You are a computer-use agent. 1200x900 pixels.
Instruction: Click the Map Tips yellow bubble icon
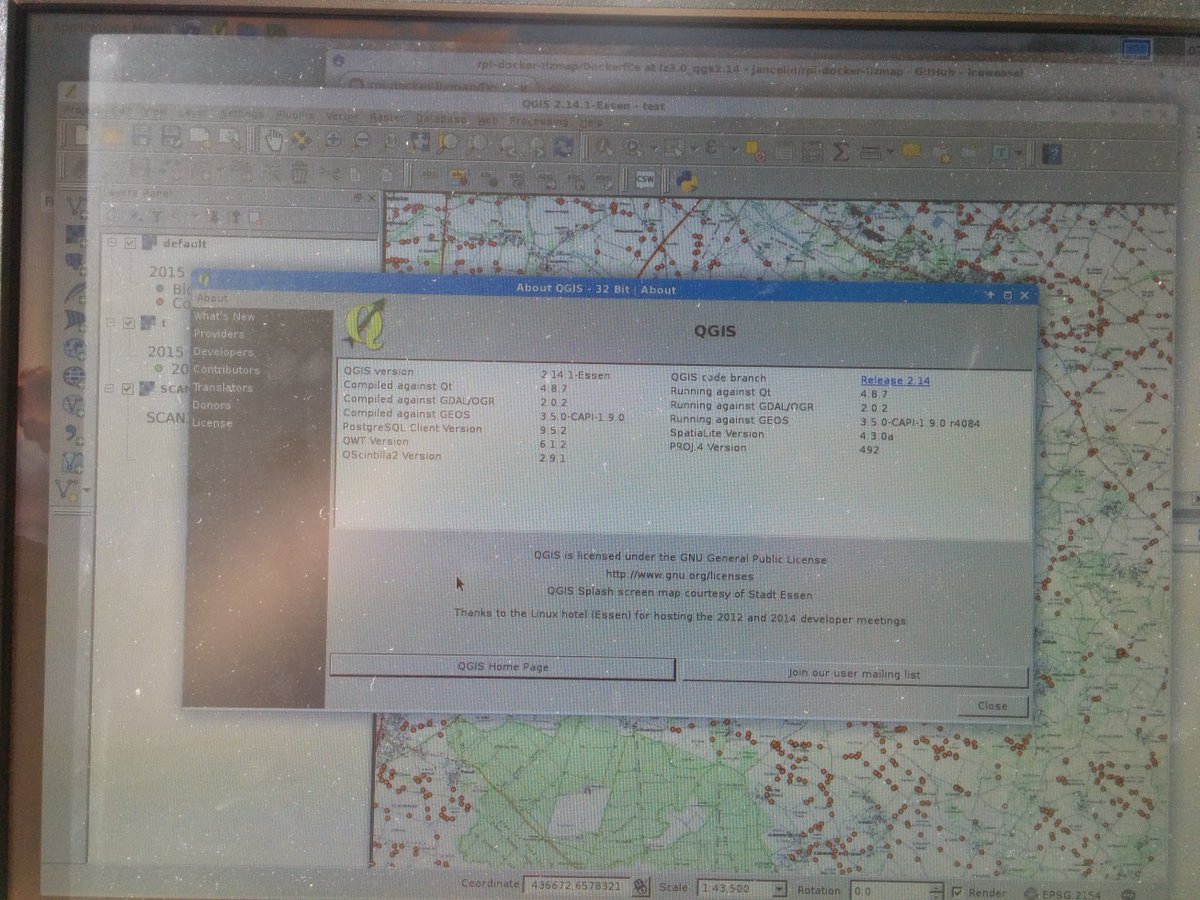point(911,152)
